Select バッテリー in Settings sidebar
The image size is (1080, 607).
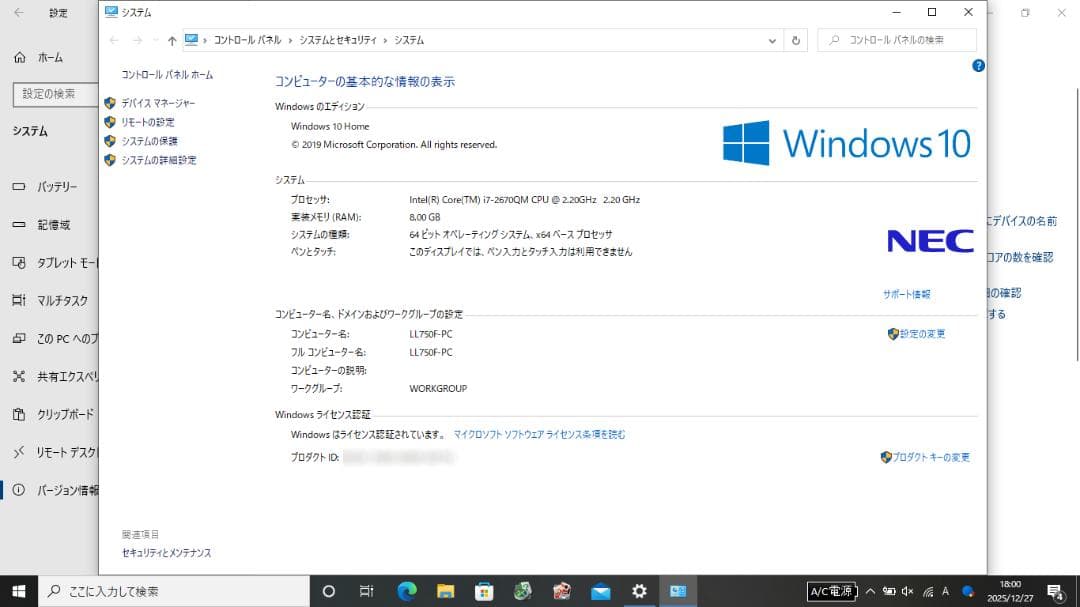[x=57, y=187]
